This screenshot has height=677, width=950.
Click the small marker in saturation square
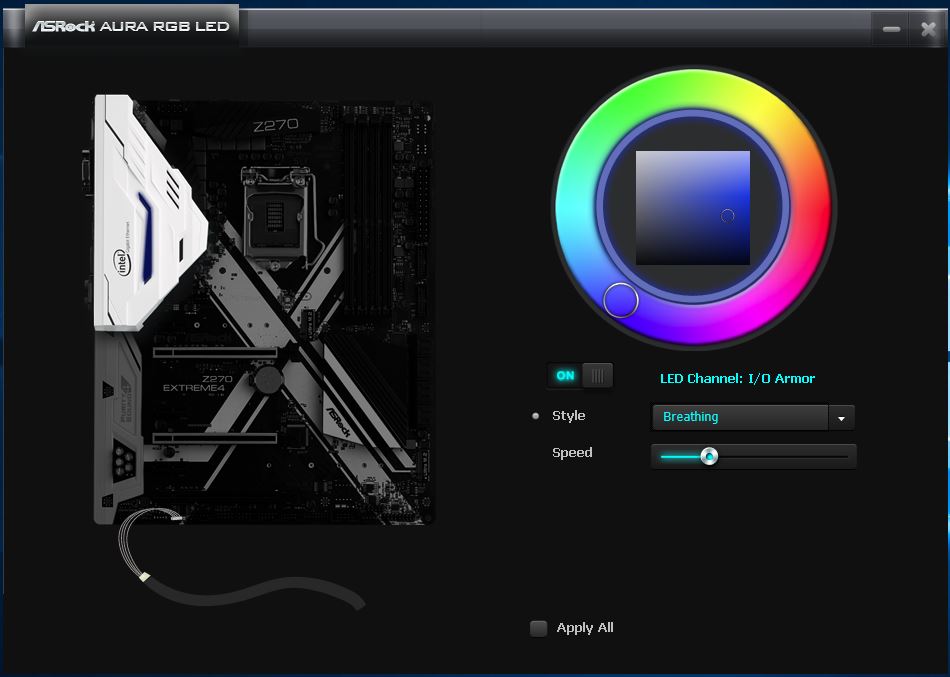tap(728, 215)
